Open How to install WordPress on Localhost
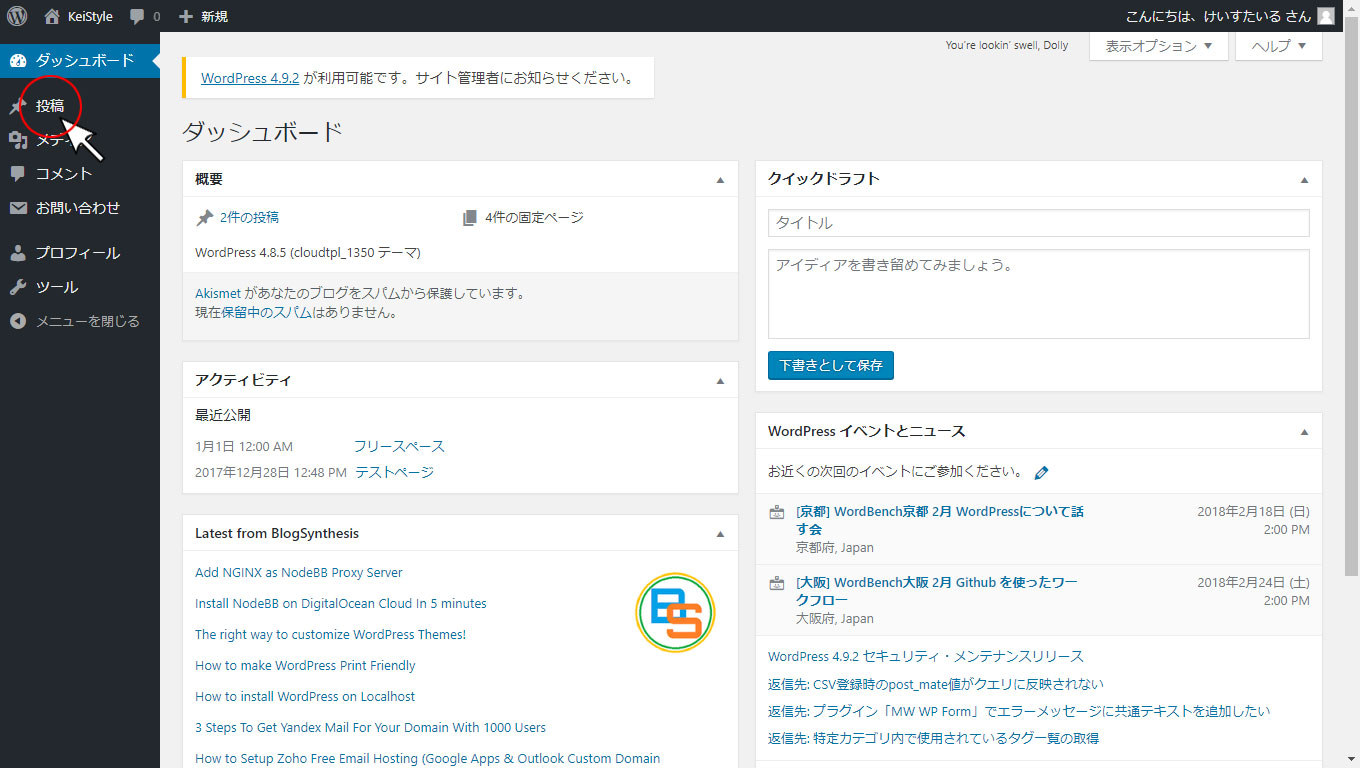Viewport: 1360px width, 768px height. pyautogui.click(x=305, y=697)
